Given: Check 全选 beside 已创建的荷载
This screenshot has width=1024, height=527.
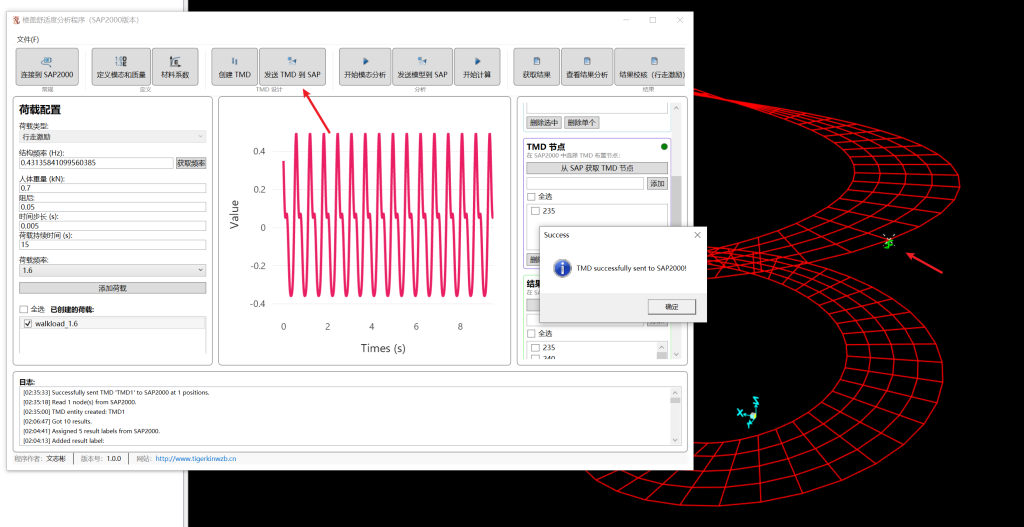Looking at the screenshot, I should tap(25, 309).
